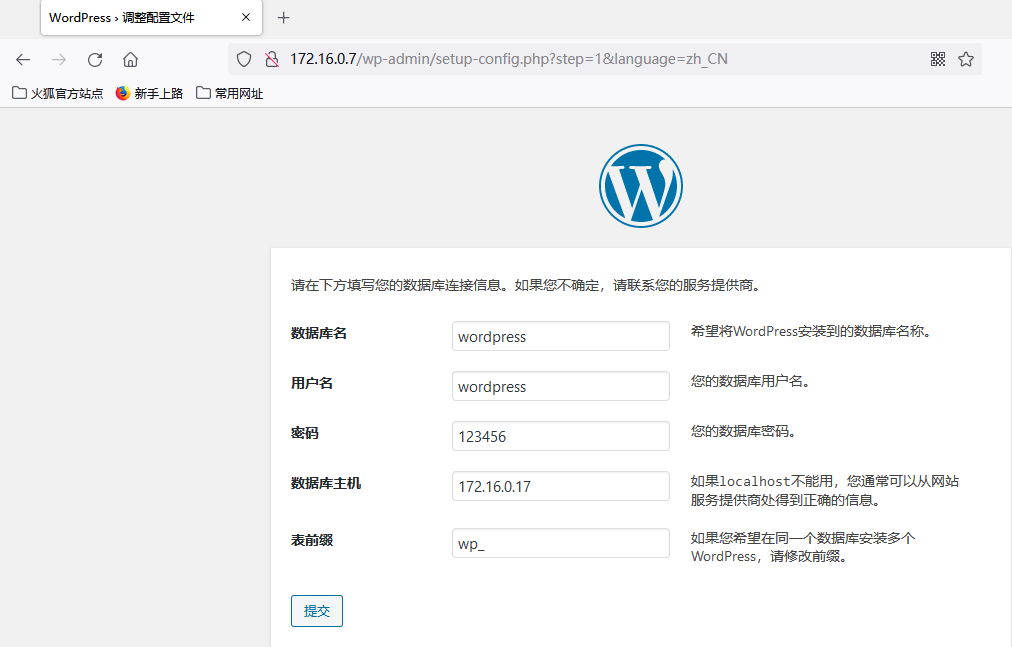The image size is (1012, 647).
Task: Close the WordPress 调整配置文件 tab
Action: (246, 17)
